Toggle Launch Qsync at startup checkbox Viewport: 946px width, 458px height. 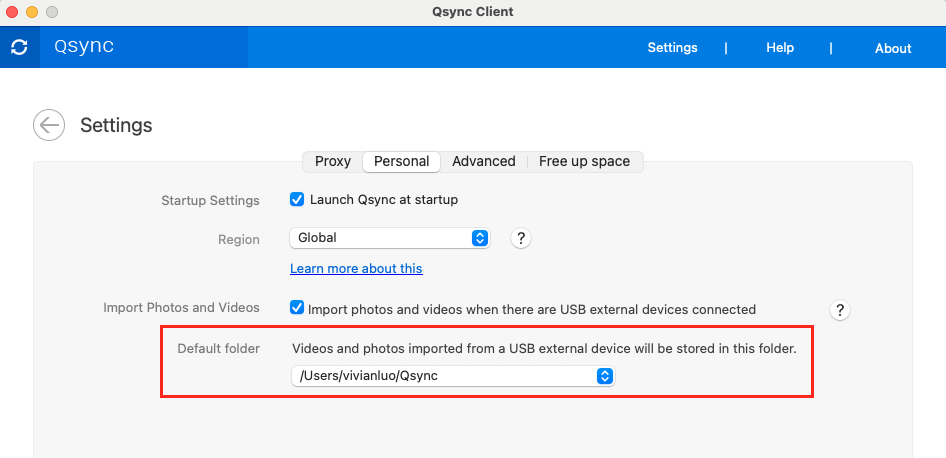pyautogui.click(x=297, y=199)
